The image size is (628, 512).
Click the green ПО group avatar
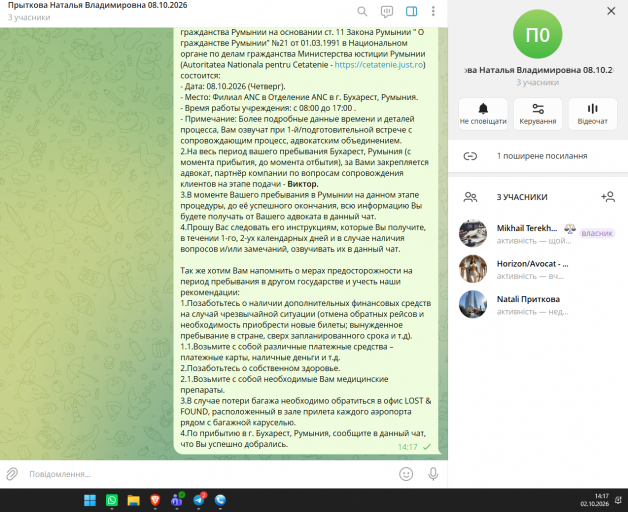pos(537,34)
